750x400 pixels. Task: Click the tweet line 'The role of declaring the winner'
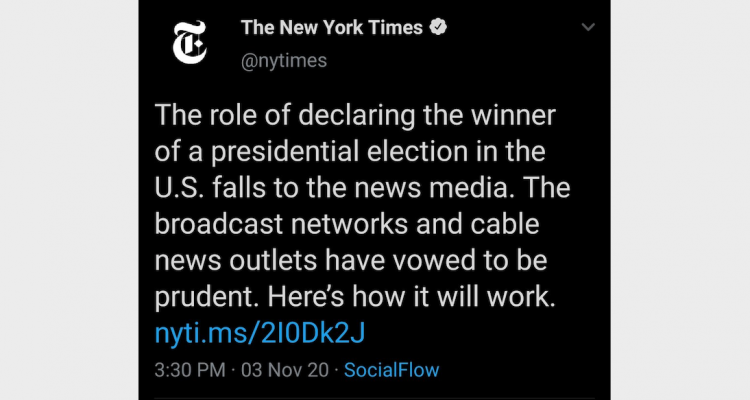pos(355,115)
